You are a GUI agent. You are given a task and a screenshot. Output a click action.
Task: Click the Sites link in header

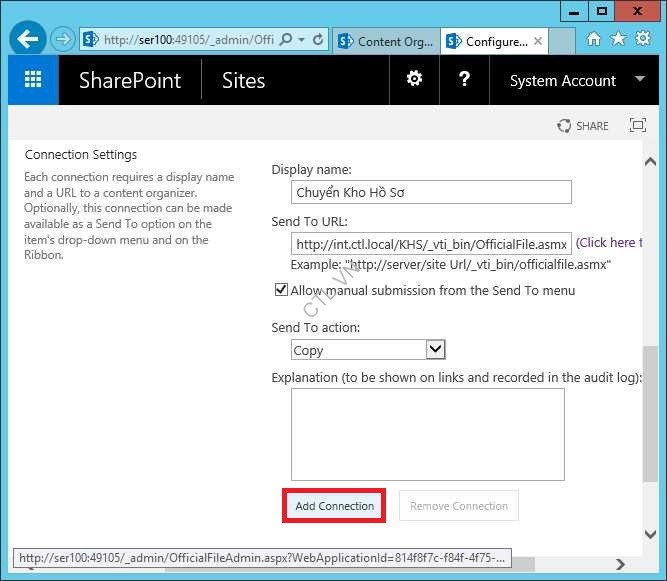click(244, 81)
